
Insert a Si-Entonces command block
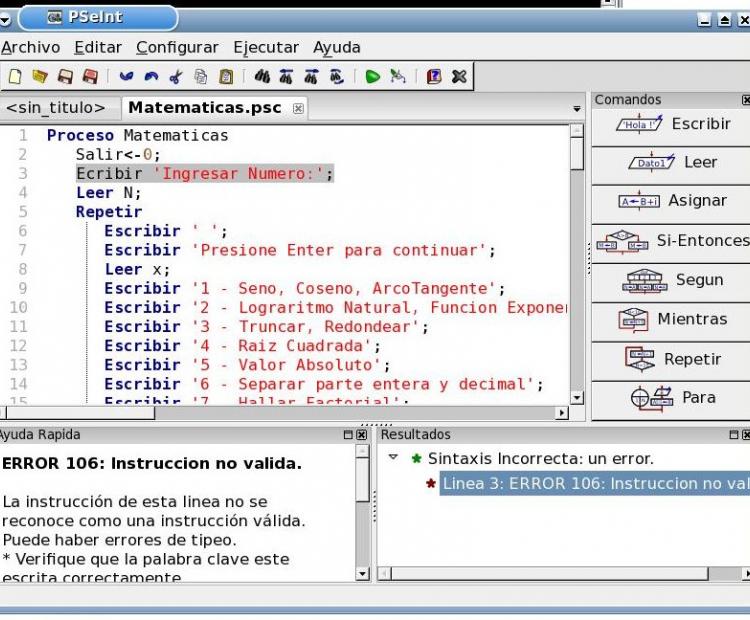pos(670,241)
